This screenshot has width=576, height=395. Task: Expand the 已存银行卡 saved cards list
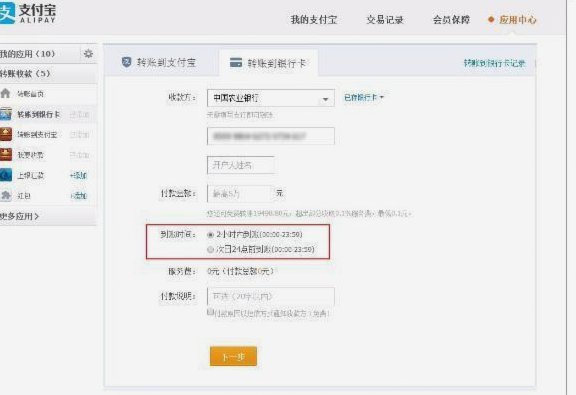364,98
